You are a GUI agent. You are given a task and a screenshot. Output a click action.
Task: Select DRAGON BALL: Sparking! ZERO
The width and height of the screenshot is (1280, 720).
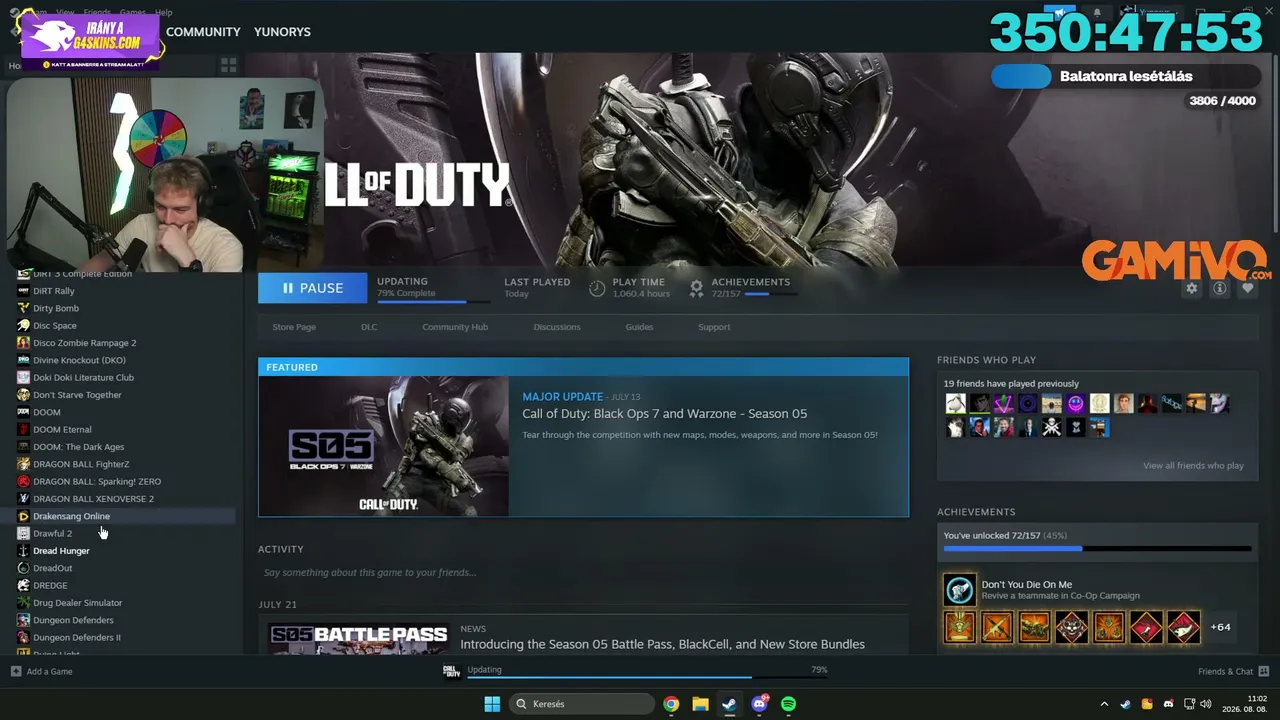pyautogui.click(x=97, y=481)
